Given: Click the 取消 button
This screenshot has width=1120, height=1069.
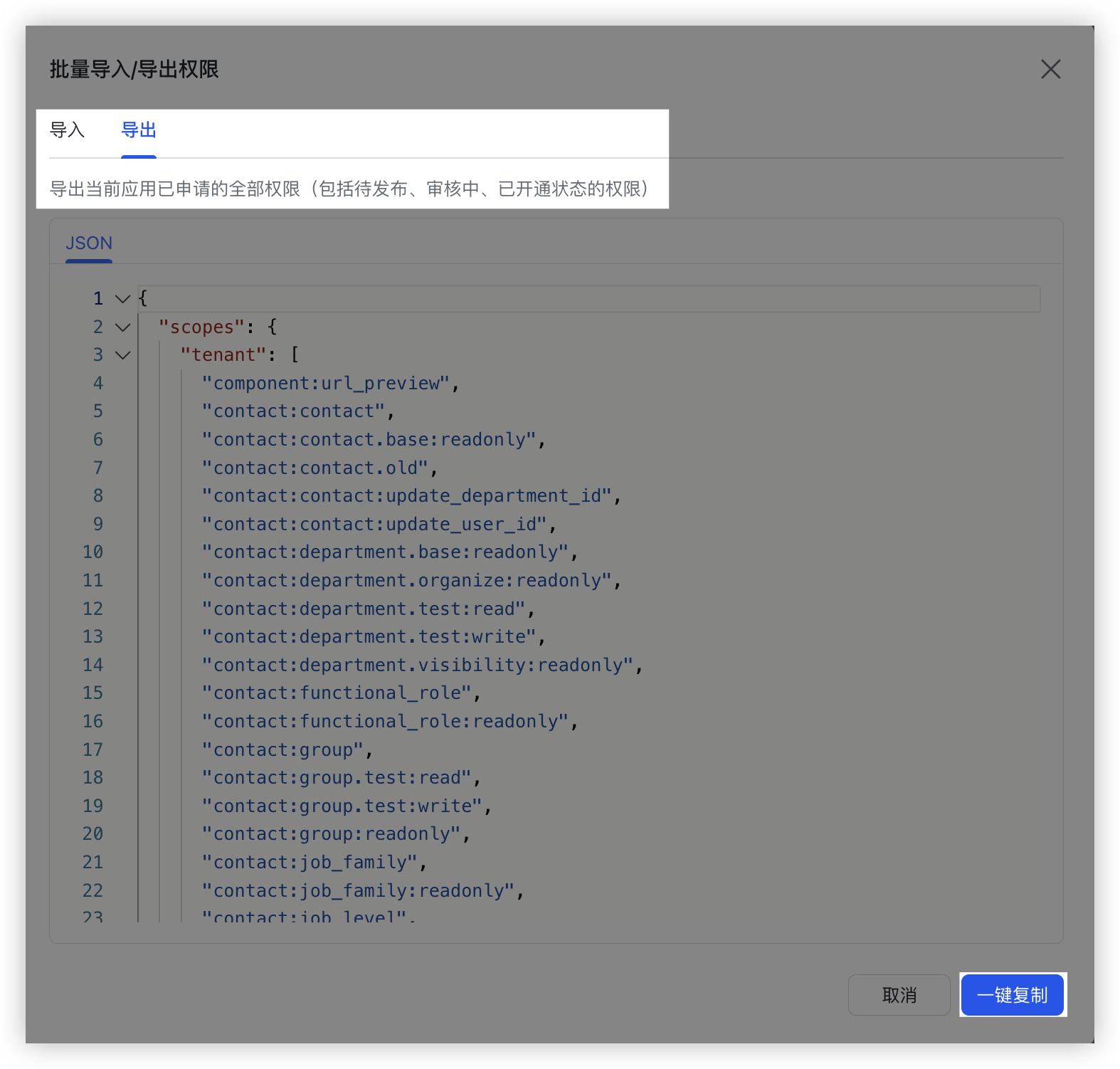Looking at the screenshot, I should [899, 995].
